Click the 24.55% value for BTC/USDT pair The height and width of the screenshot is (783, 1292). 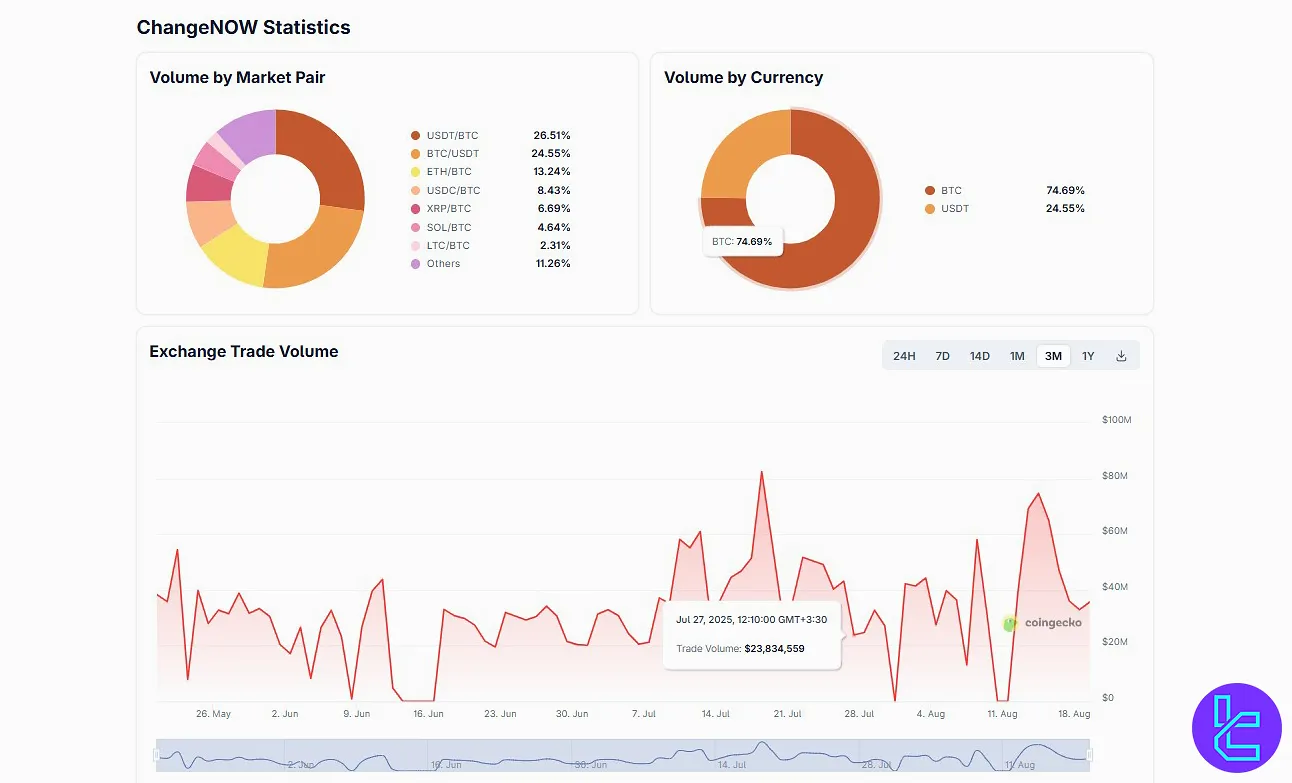551,154
